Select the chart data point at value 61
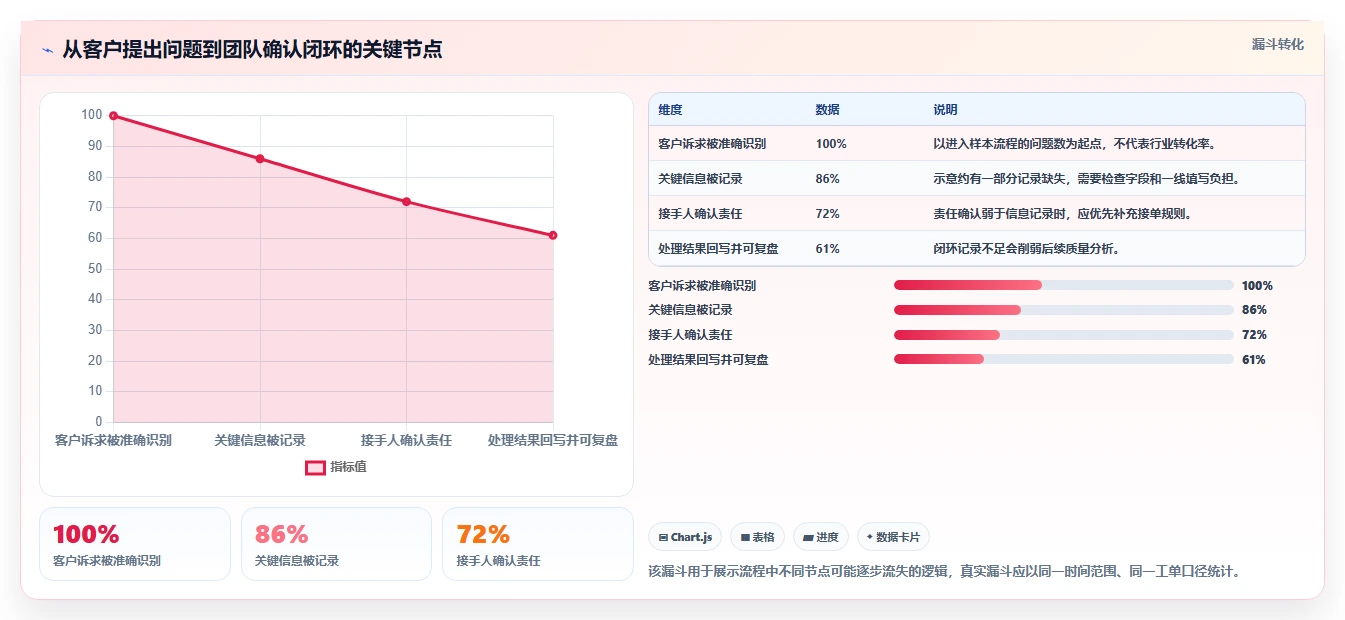 point(553,235)
